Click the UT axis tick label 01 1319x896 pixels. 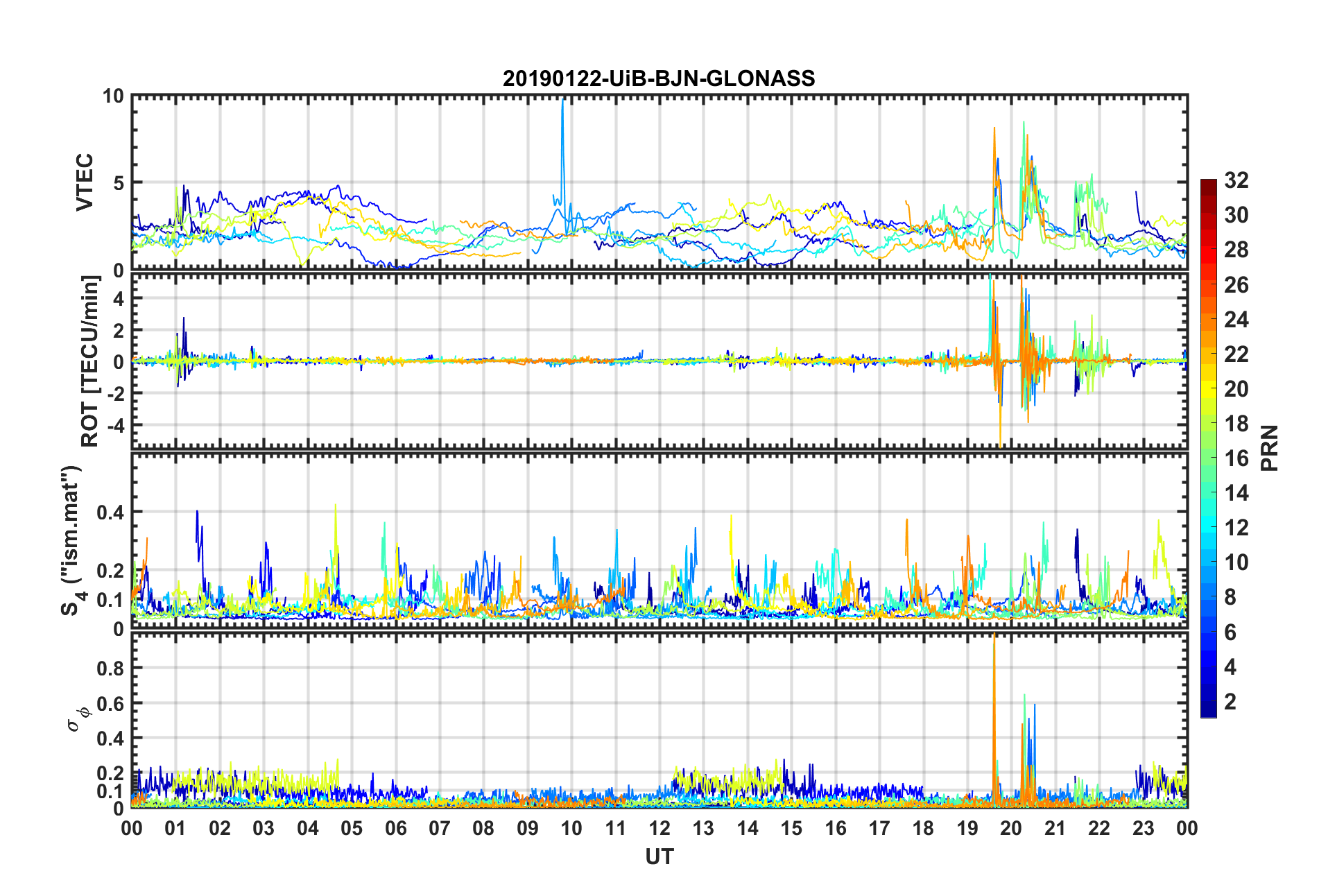point(175,828)
